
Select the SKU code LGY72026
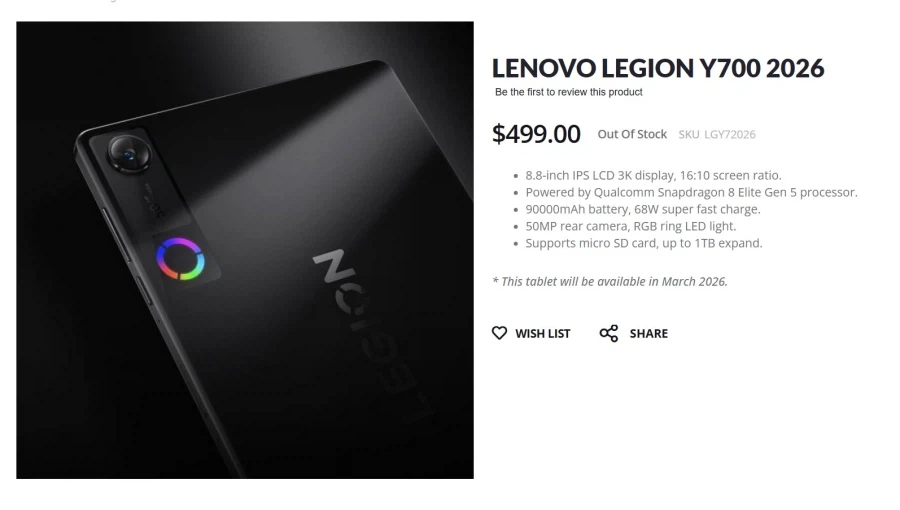(730, 134)
